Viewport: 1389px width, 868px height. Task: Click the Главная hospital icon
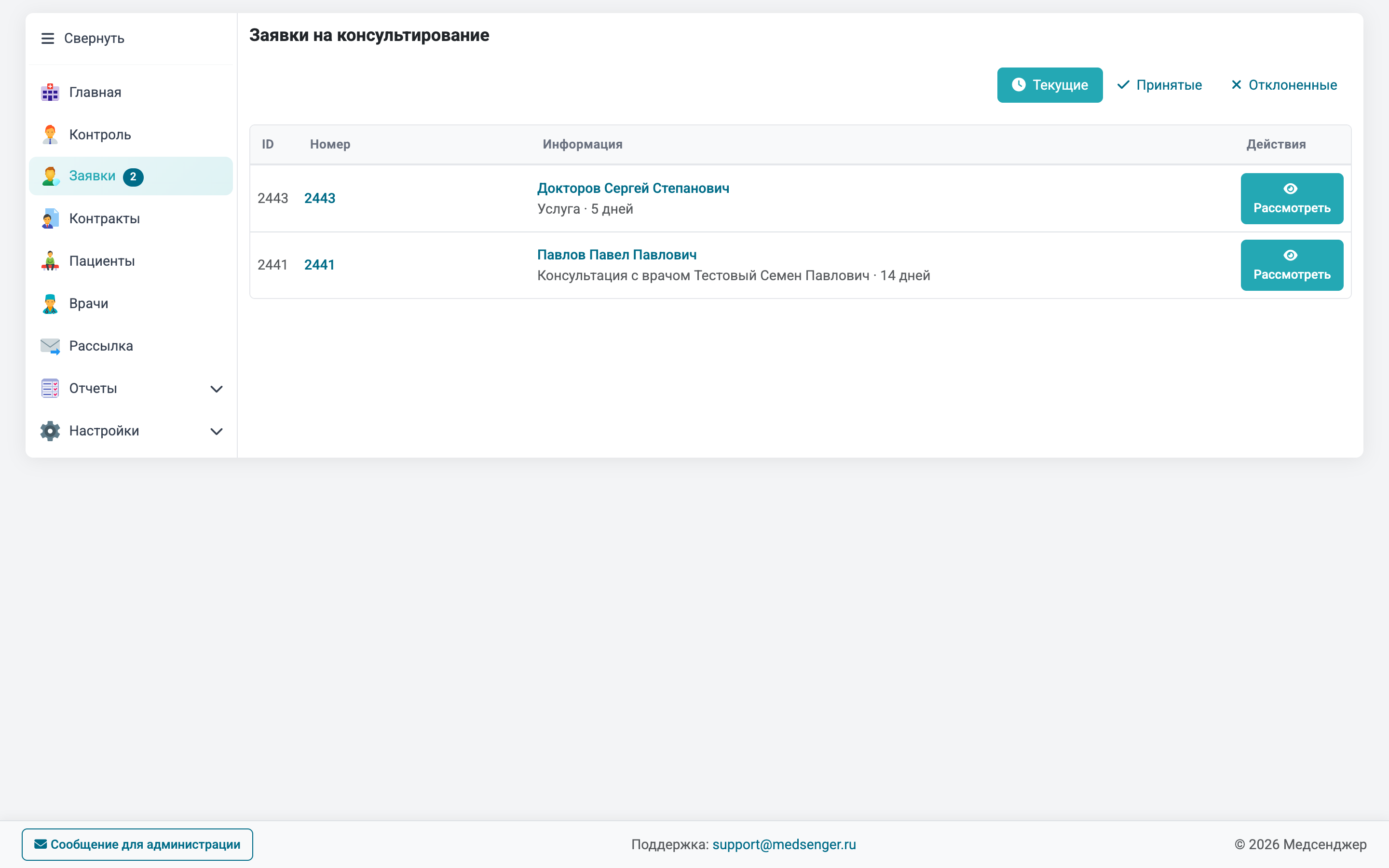[50, 93]
